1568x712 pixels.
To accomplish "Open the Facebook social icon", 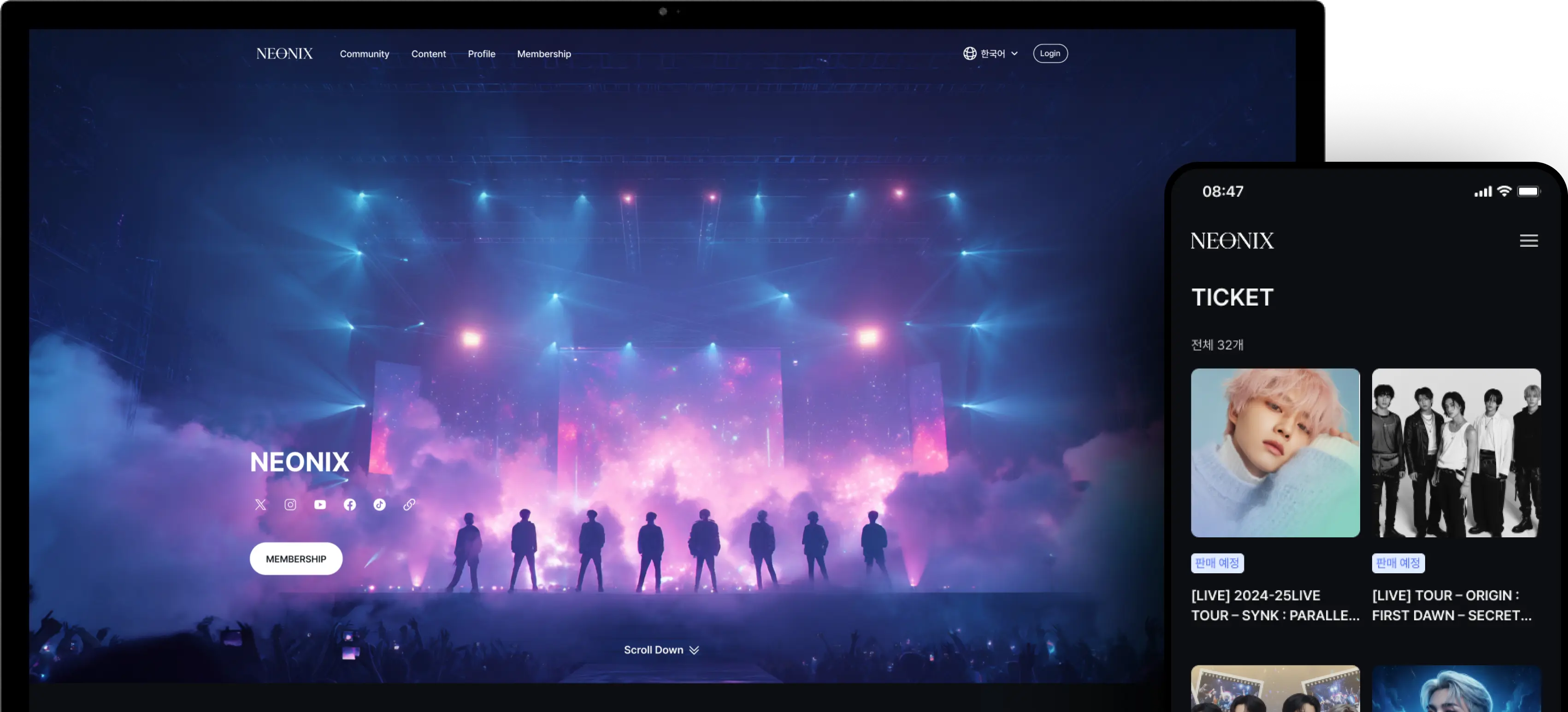I will coord(350,505).
